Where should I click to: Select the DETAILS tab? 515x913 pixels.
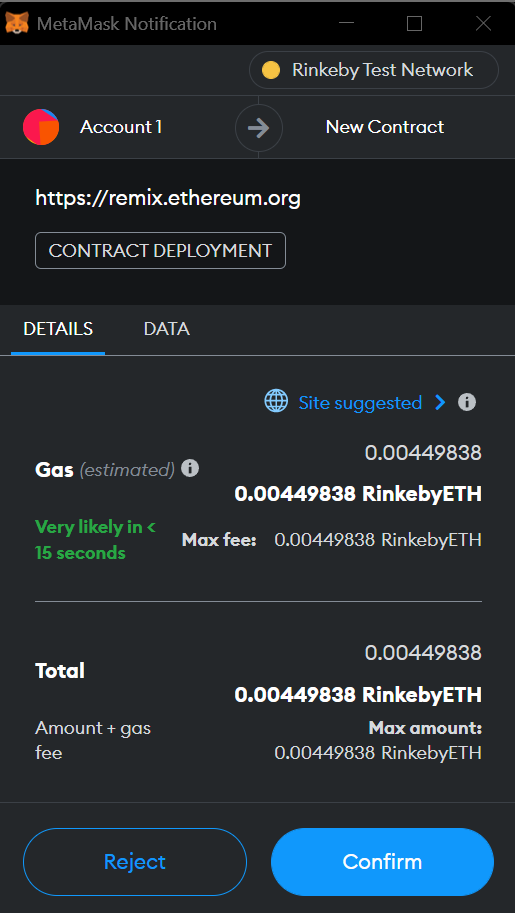coord(58,329)
